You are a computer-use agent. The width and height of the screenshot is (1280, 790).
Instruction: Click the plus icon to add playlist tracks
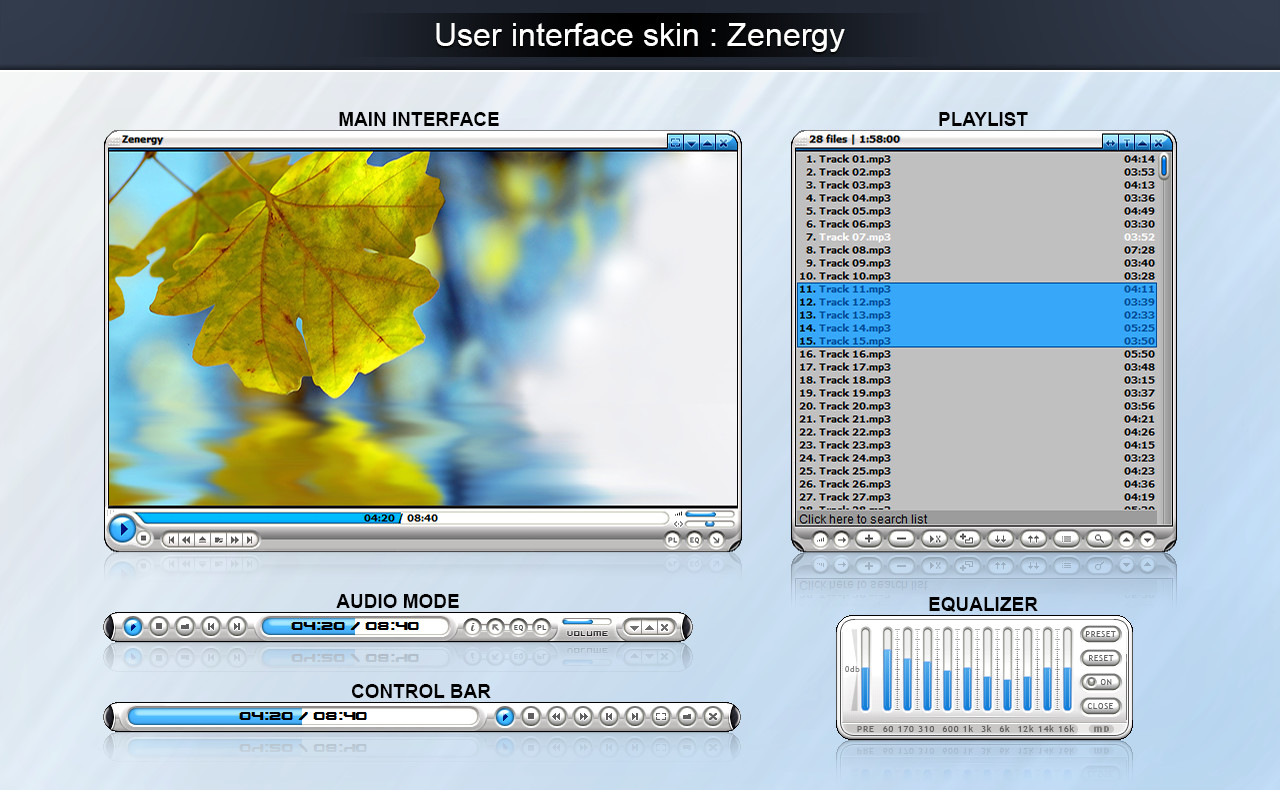[868, 538]
